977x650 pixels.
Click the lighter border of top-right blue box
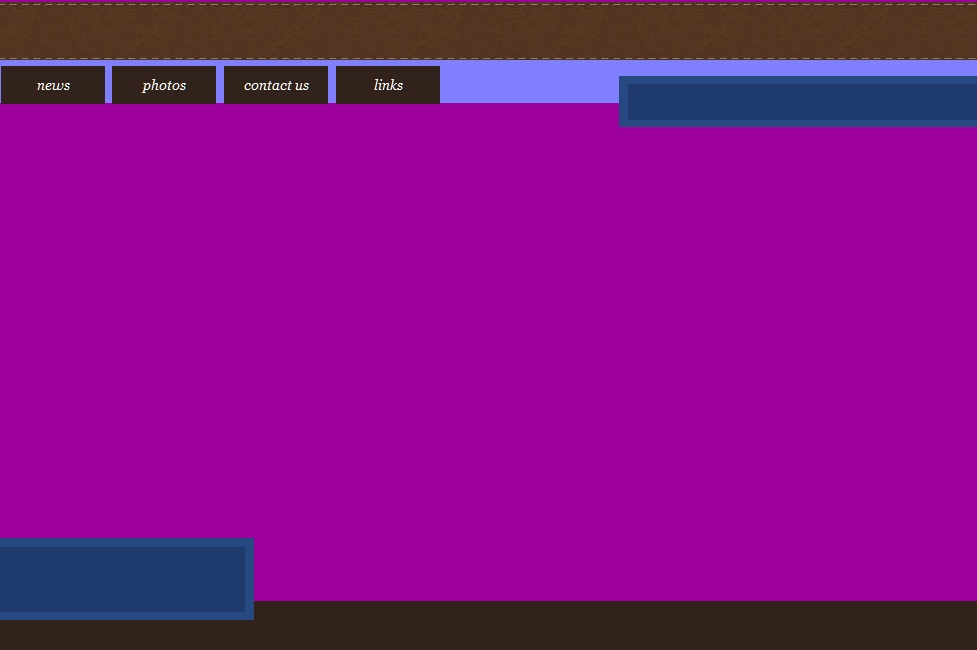click(x=623, y=102)
